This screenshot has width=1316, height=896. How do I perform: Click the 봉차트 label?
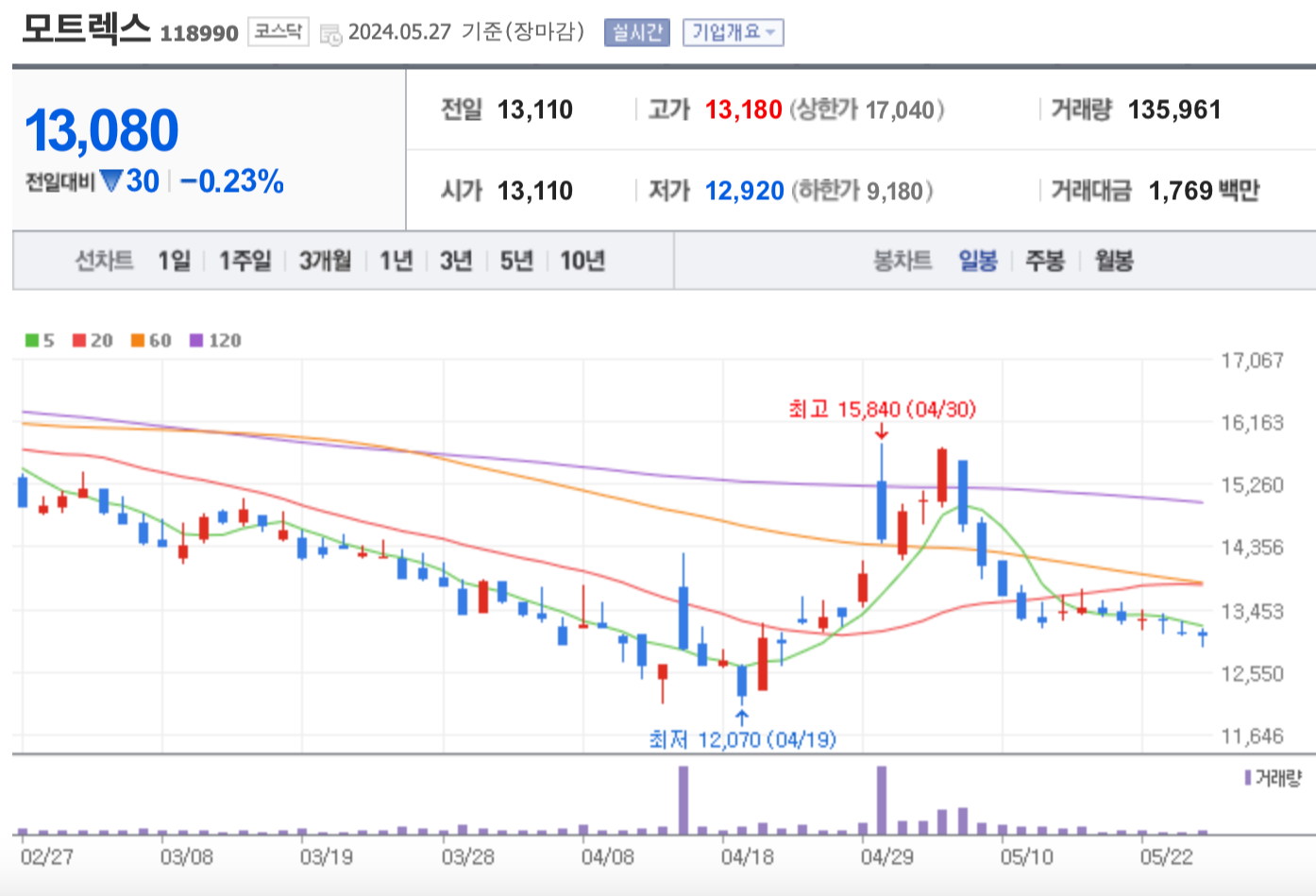pos(903,261)
